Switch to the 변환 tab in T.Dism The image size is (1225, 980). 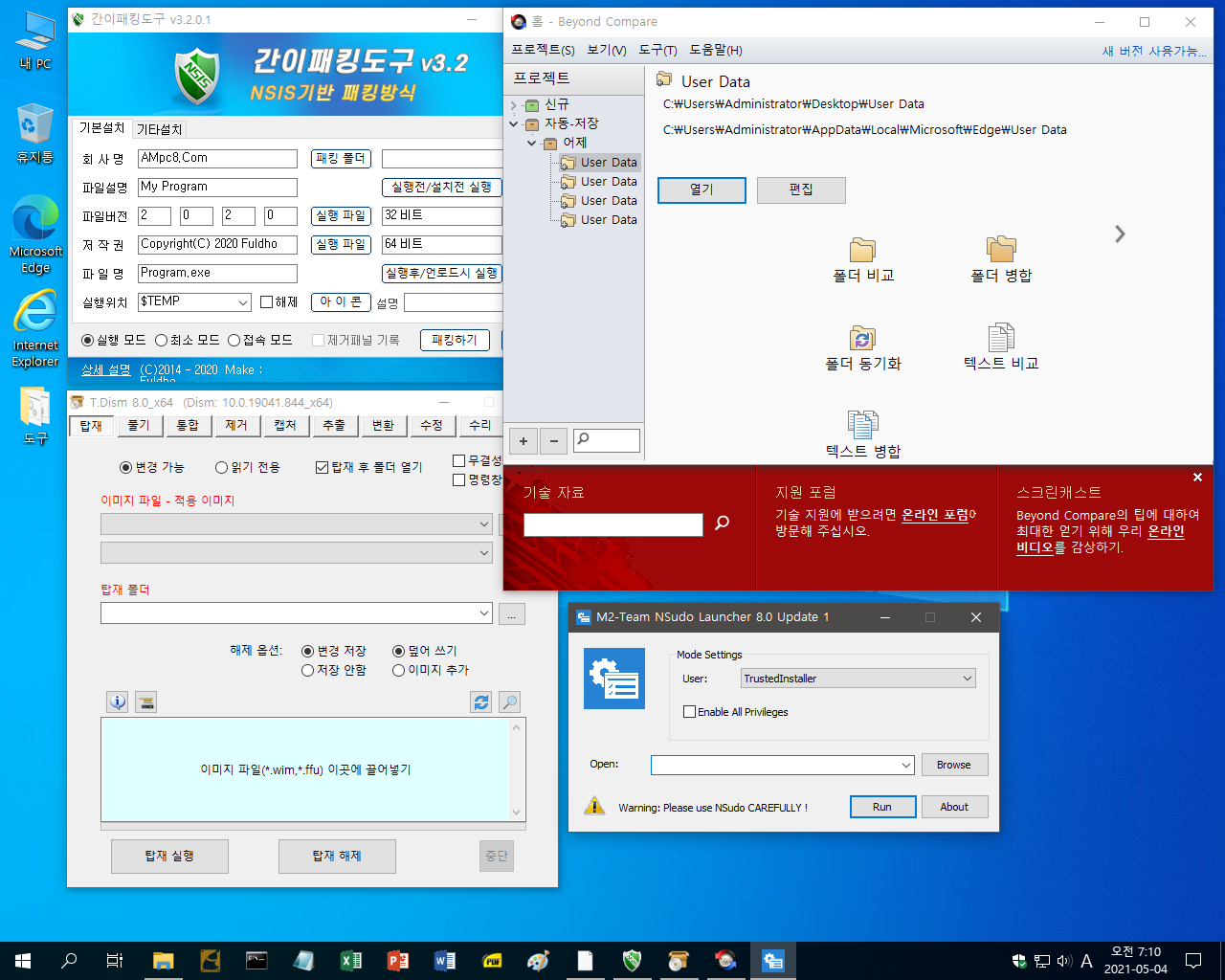coord(383,425)
